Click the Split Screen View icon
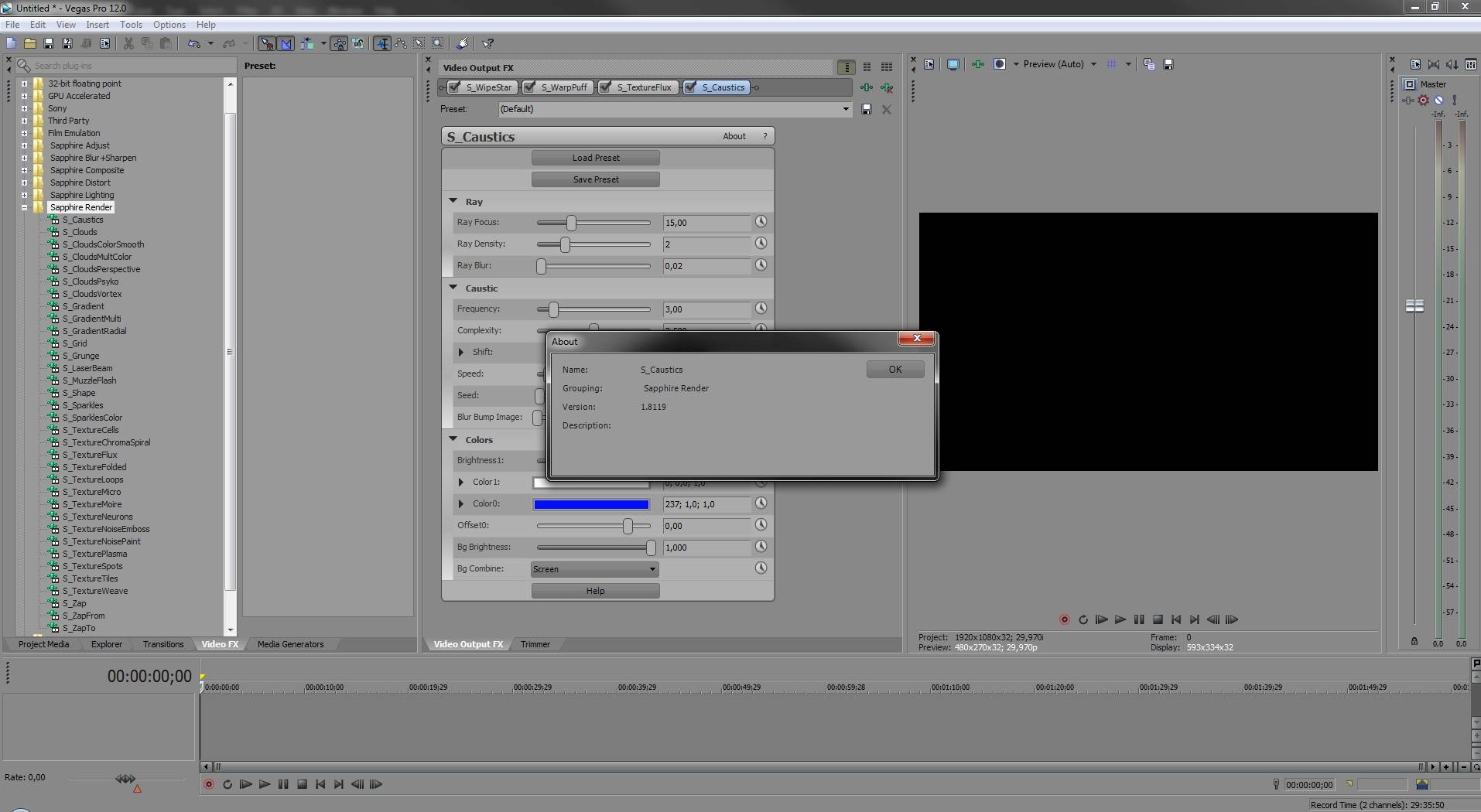The width and height of the screenshot is (1481, 812). pos(1000,64)
